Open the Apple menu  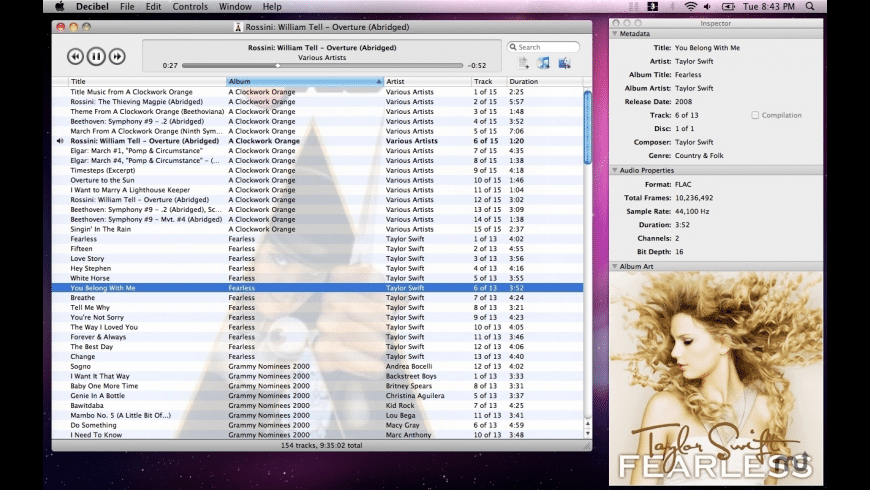tap(59, 7)
